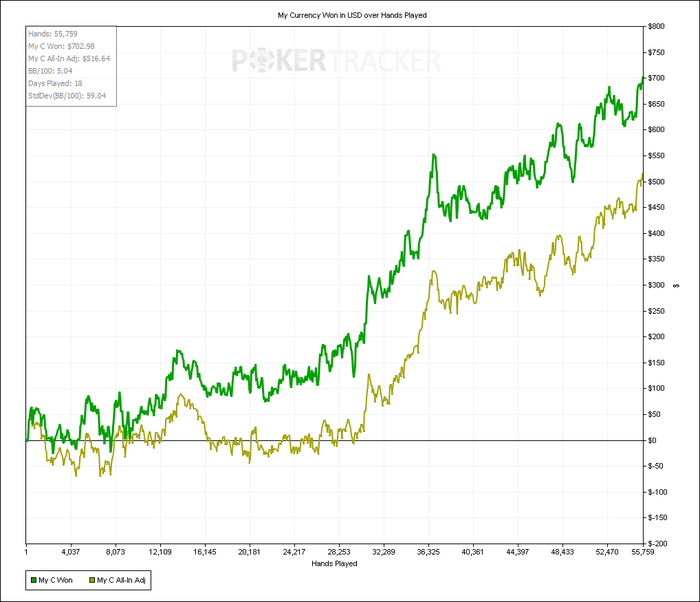
Task: Click the $-200 y-axis label
Action: [657, 543]
